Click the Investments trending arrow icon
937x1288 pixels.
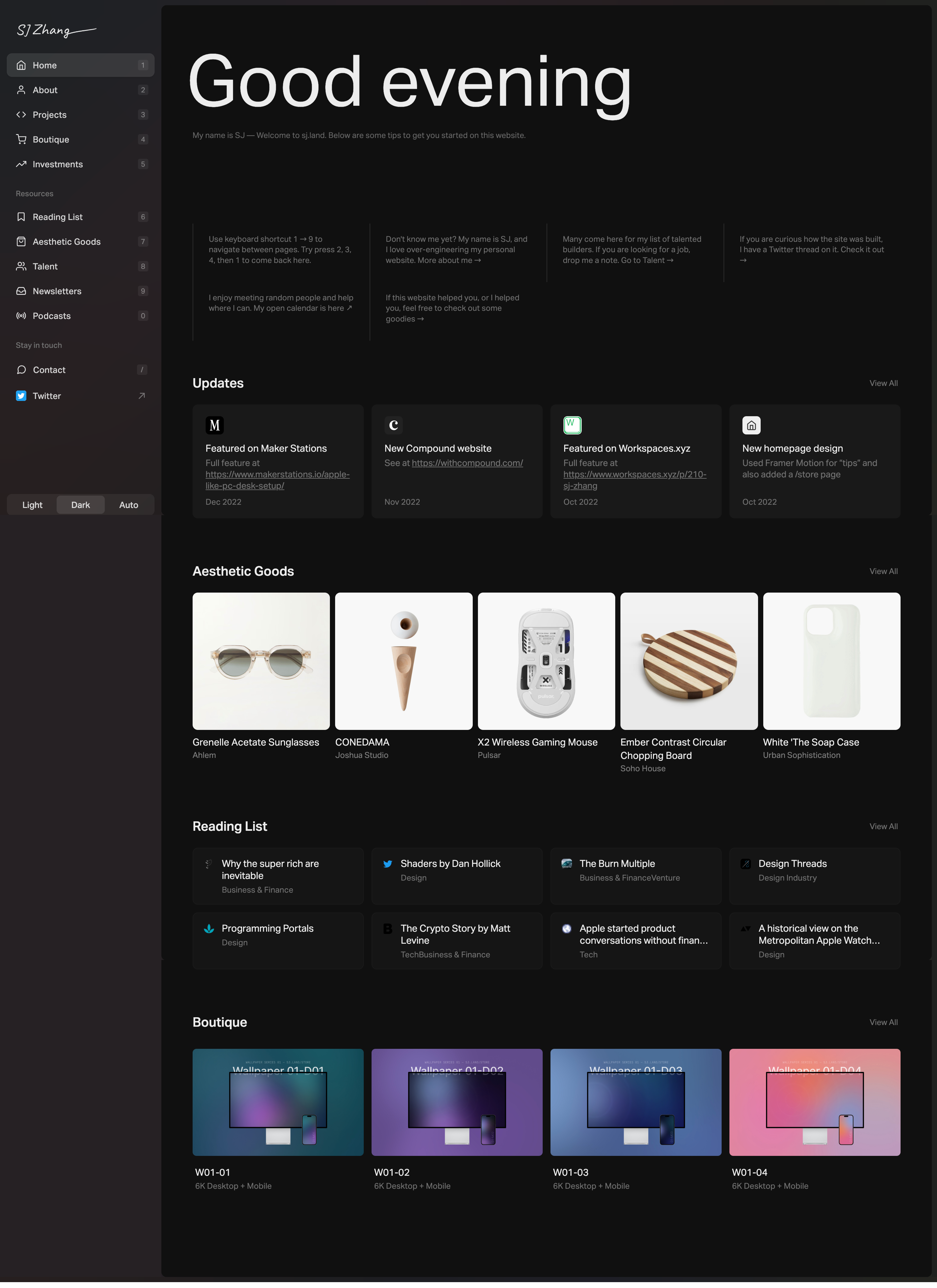[21, 164]
